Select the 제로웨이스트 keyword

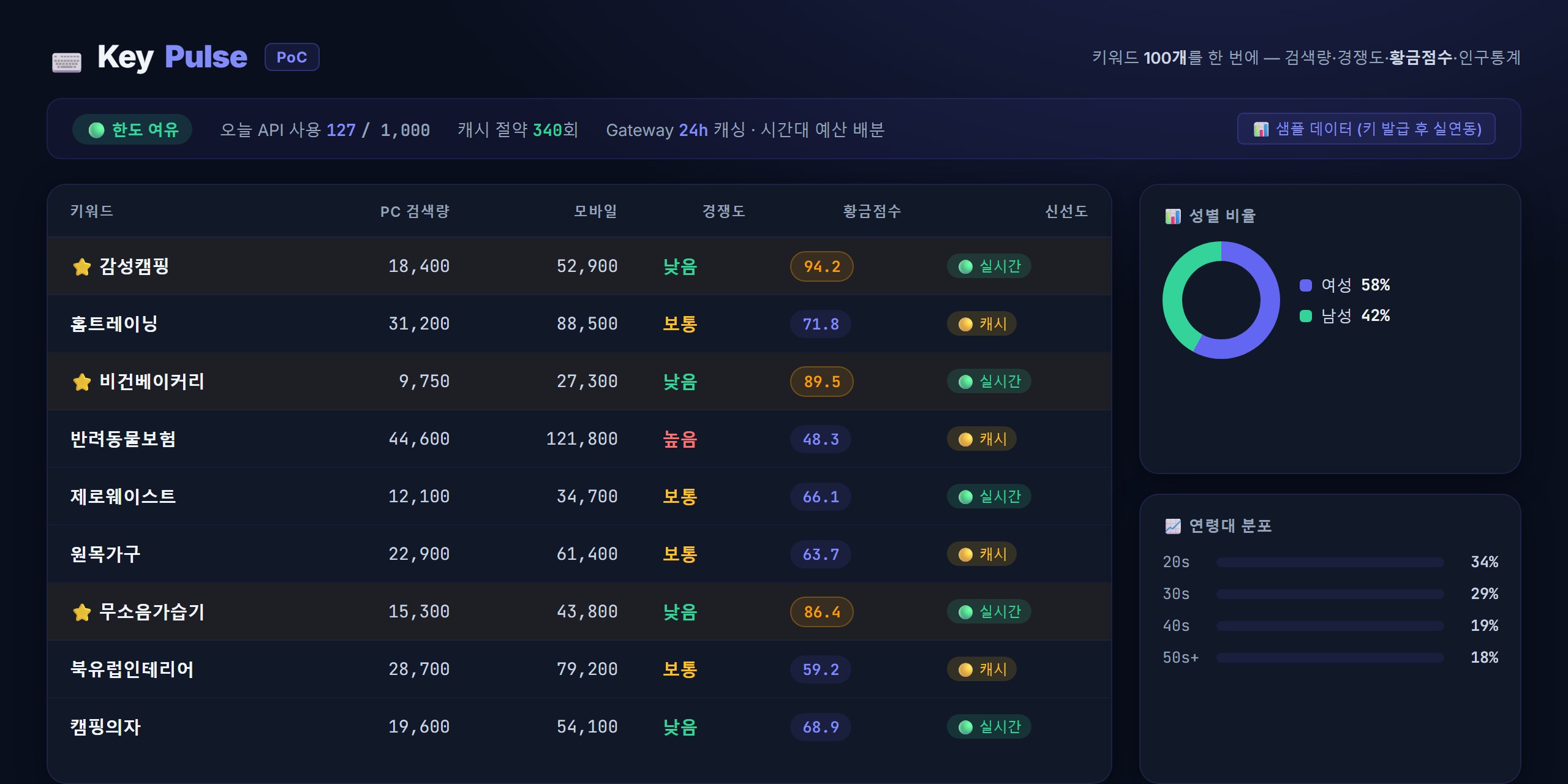(x=123, y=497)
